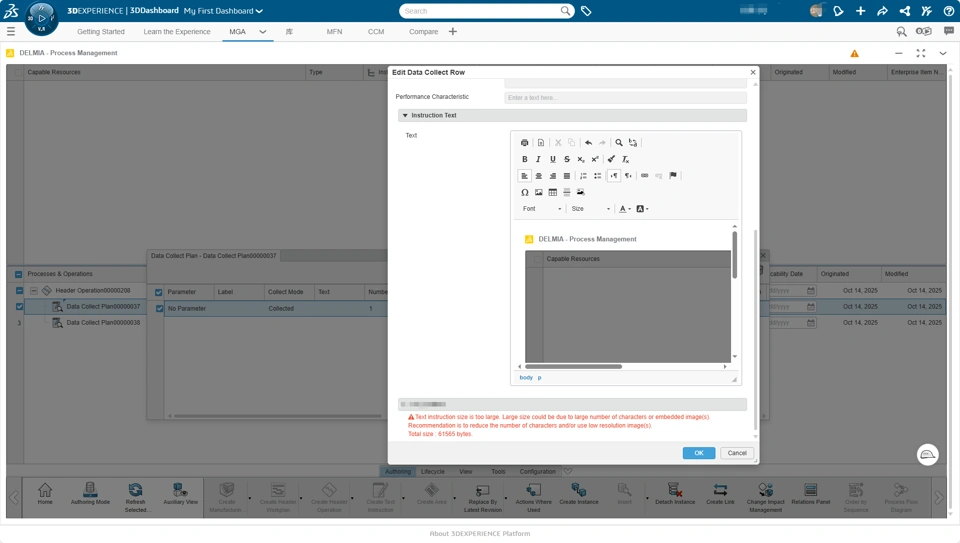Insert a horizontal line in the editor
This screenshot has height=543, width=960.
point(567,192)
